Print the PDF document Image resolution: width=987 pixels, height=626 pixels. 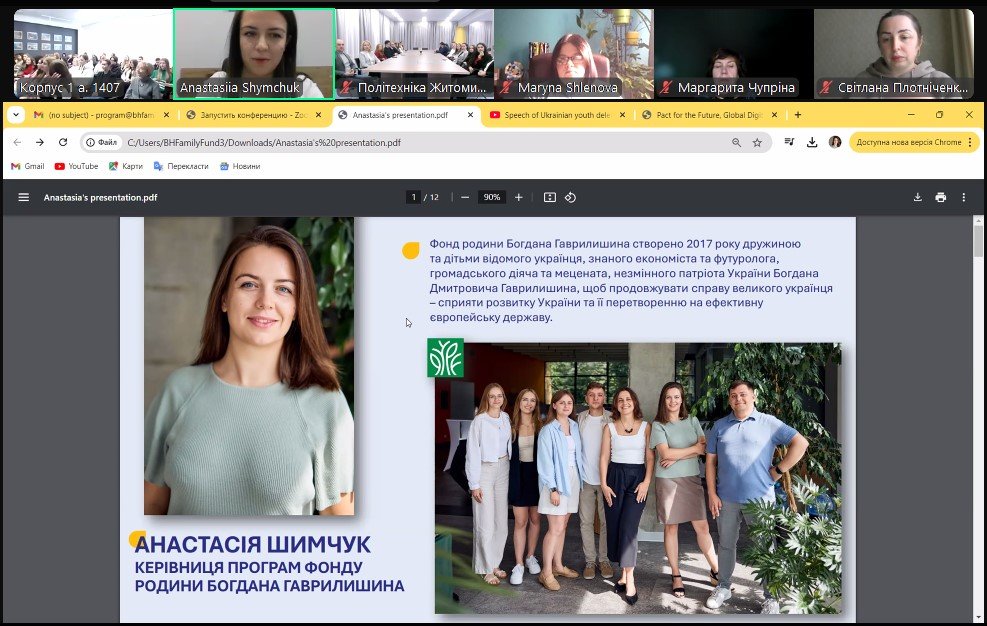tap(940, 197)
